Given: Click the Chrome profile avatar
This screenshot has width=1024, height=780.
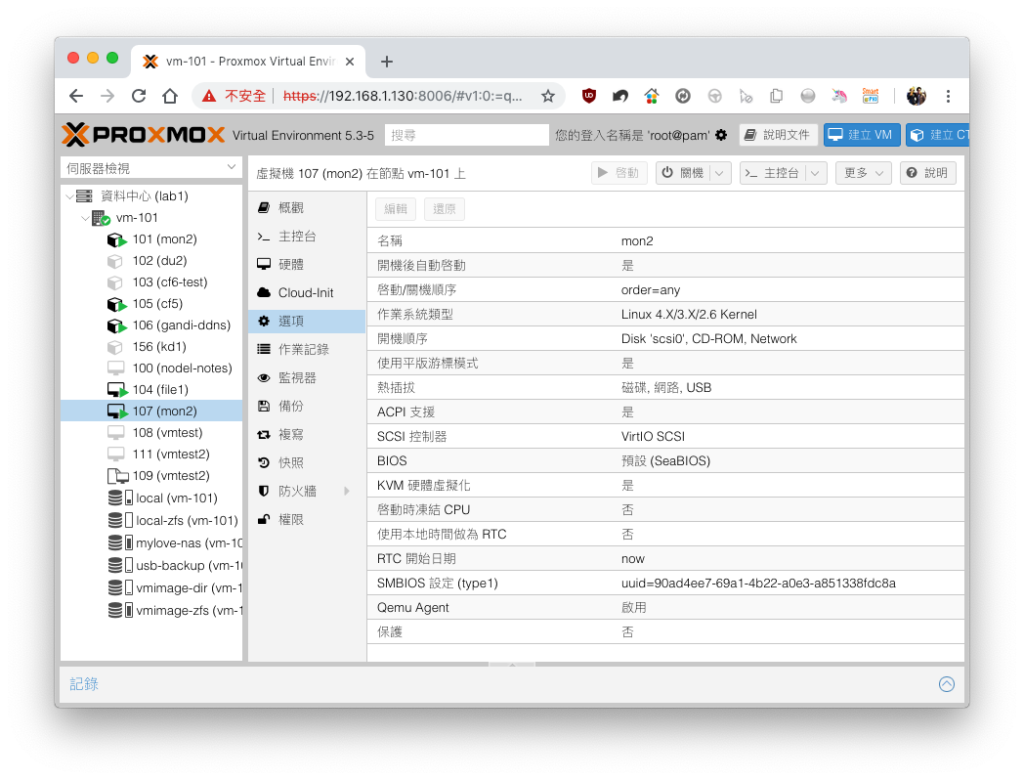Looking at the screenshot, I should pos(916,96).
